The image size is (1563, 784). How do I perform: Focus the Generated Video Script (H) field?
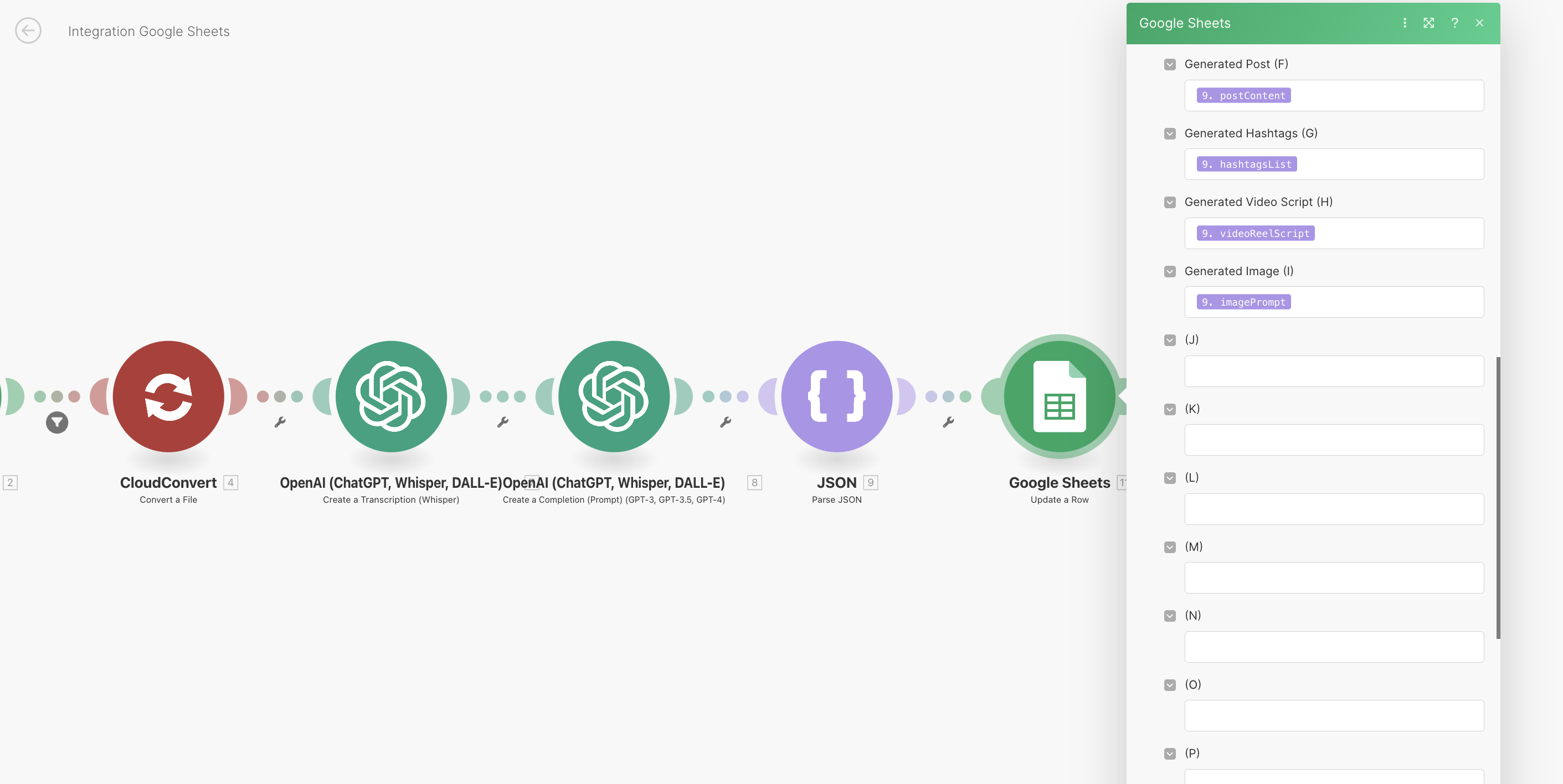(x=1334, y=234)
